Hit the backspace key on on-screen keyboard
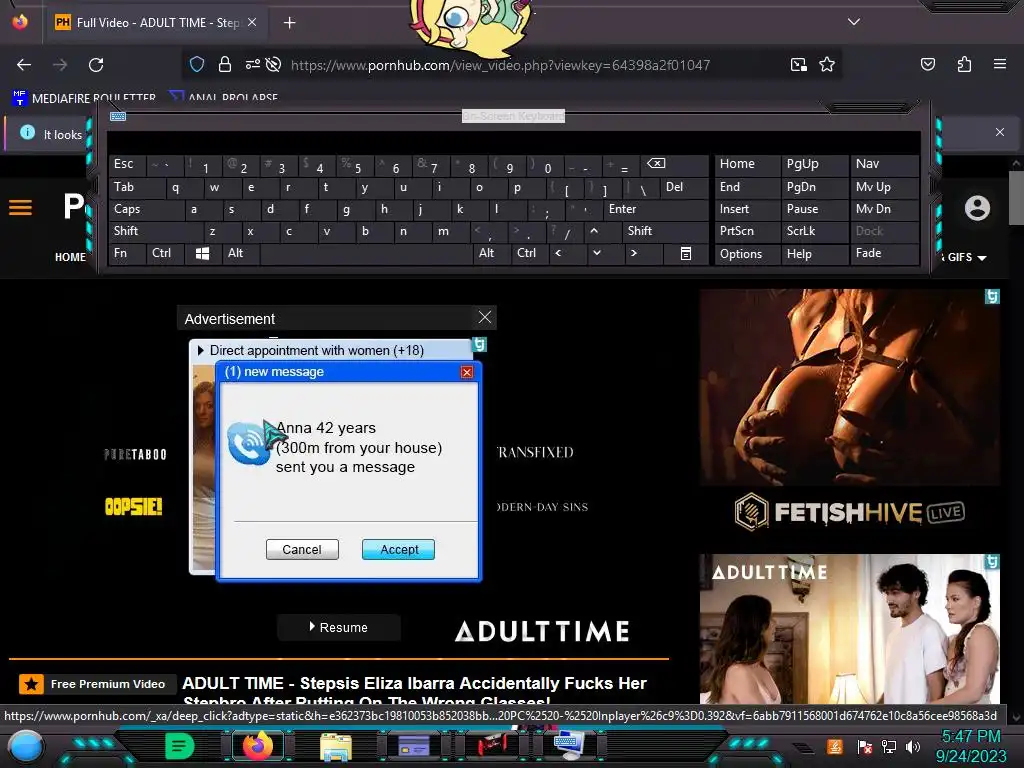The width and height of the screenshot is (1024, 768). click(673, 165)
